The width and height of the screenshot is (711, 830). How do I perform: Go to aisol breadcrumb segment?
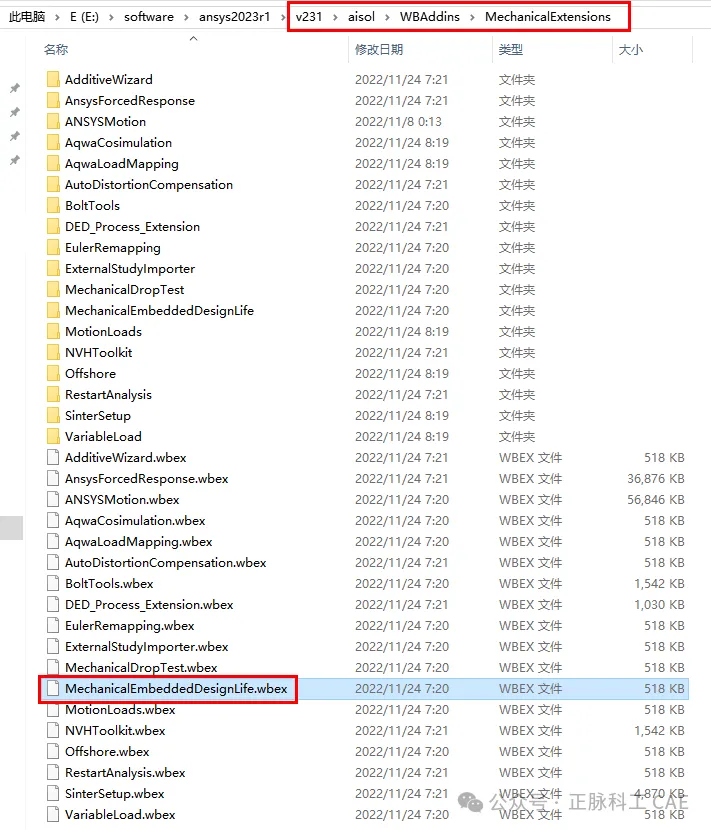pos(362,17)
